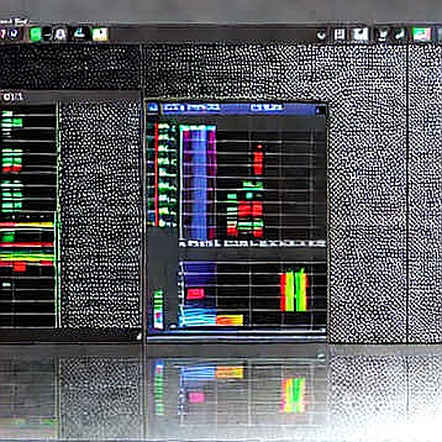Click the pink-red rectangle in lower chart
Screen dimensions: 442x442
[195, 293]
